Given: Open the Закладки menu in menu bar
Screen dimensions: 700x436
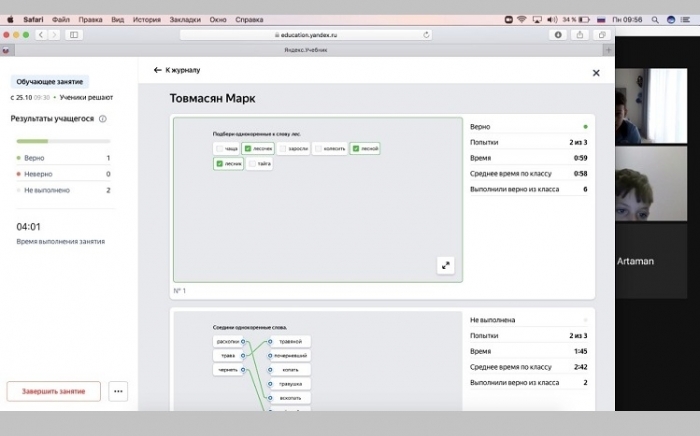Looking at the screenshot, I should 184,19.
